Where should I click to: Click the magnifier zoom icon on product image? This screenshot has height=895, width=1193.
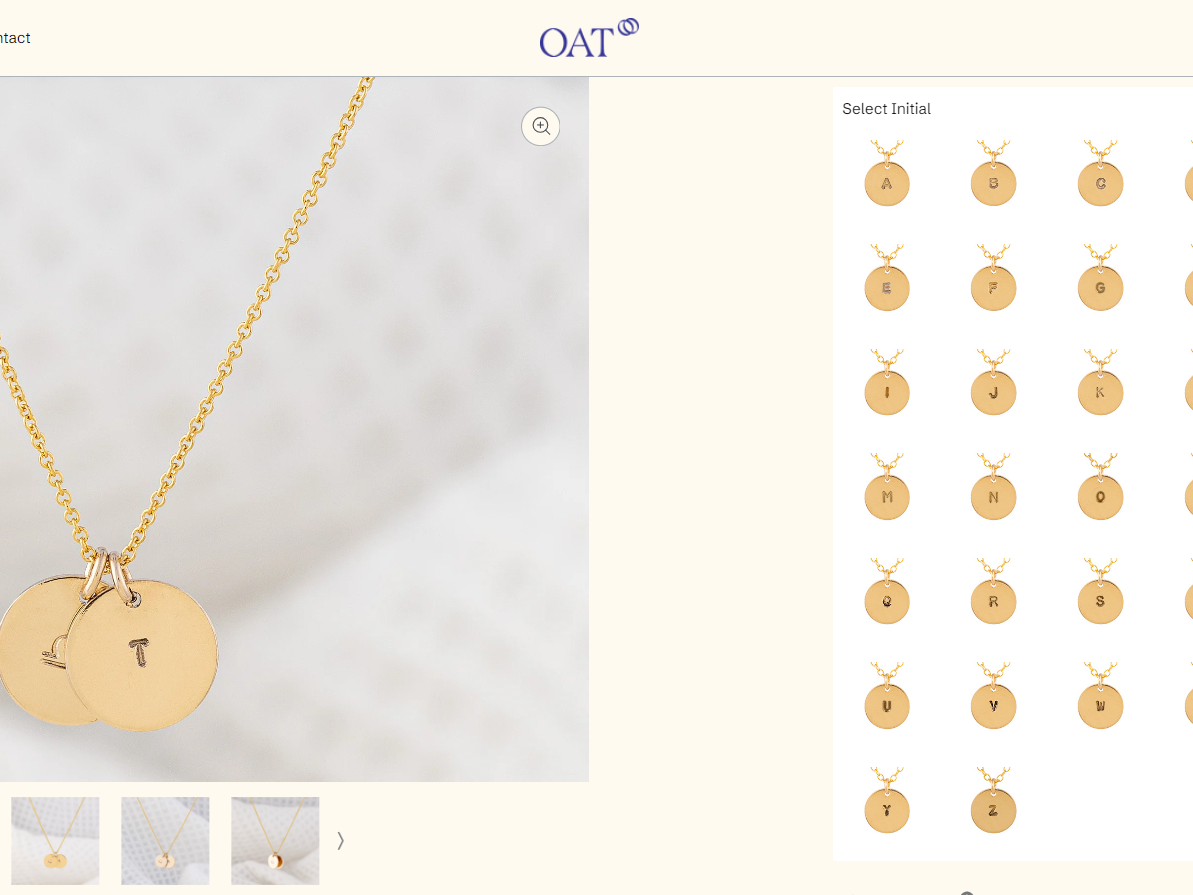(x=540, y=126)
